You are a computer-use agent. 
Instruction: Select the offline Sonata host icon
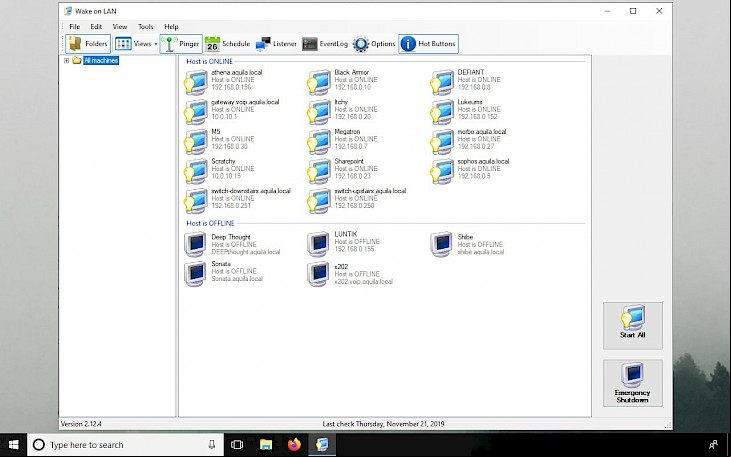click(x=195, y=274)
